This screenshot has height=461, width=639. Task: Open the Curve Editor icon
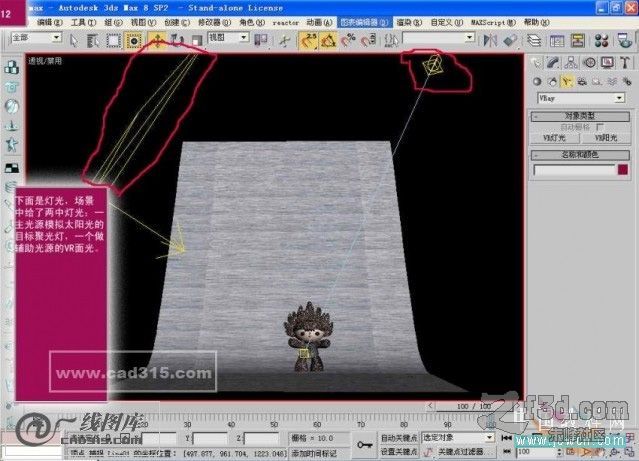[557, 40]
